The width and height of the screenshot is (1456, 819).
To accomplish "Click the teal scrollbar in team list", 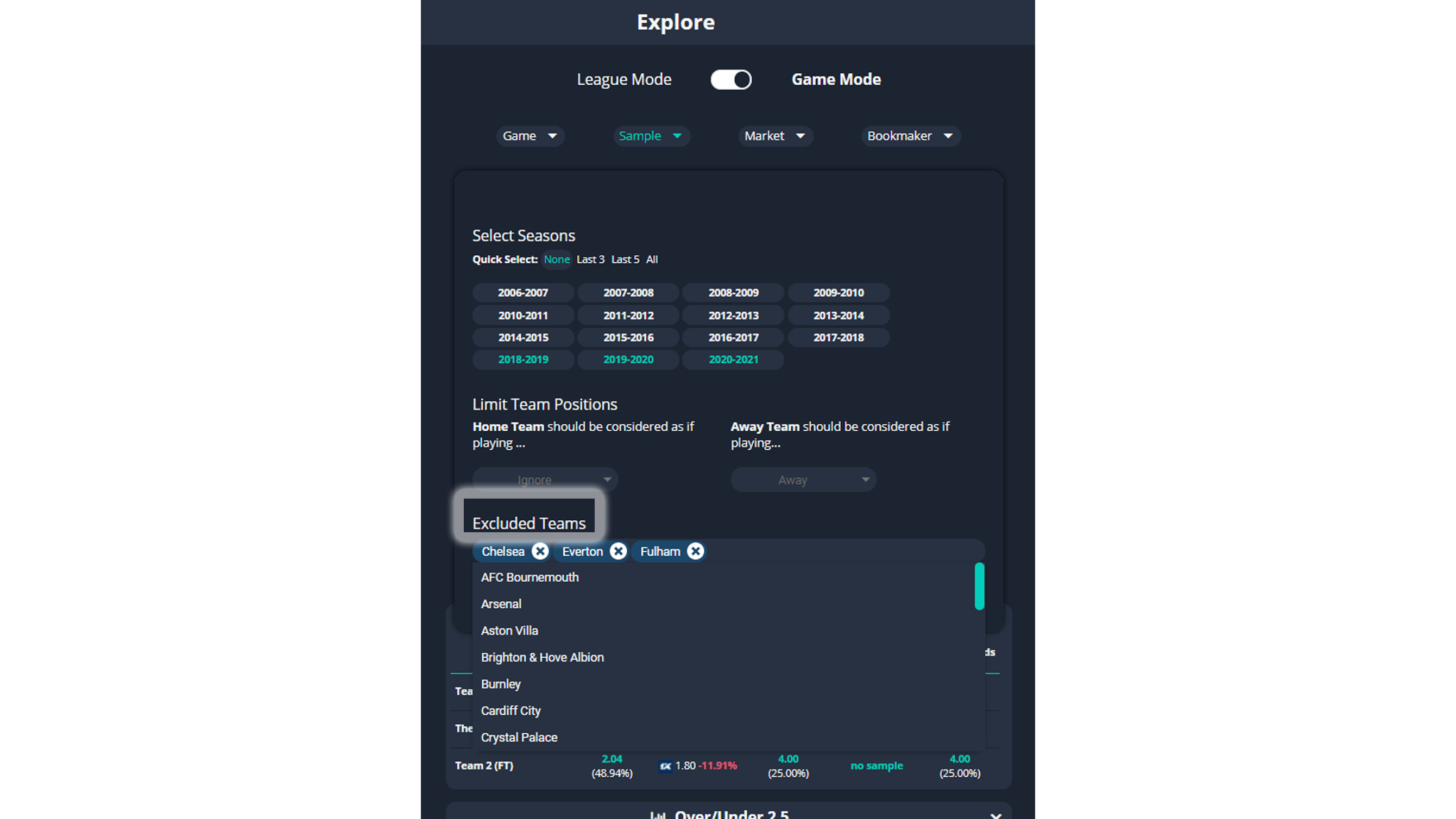I will point(979,587).
